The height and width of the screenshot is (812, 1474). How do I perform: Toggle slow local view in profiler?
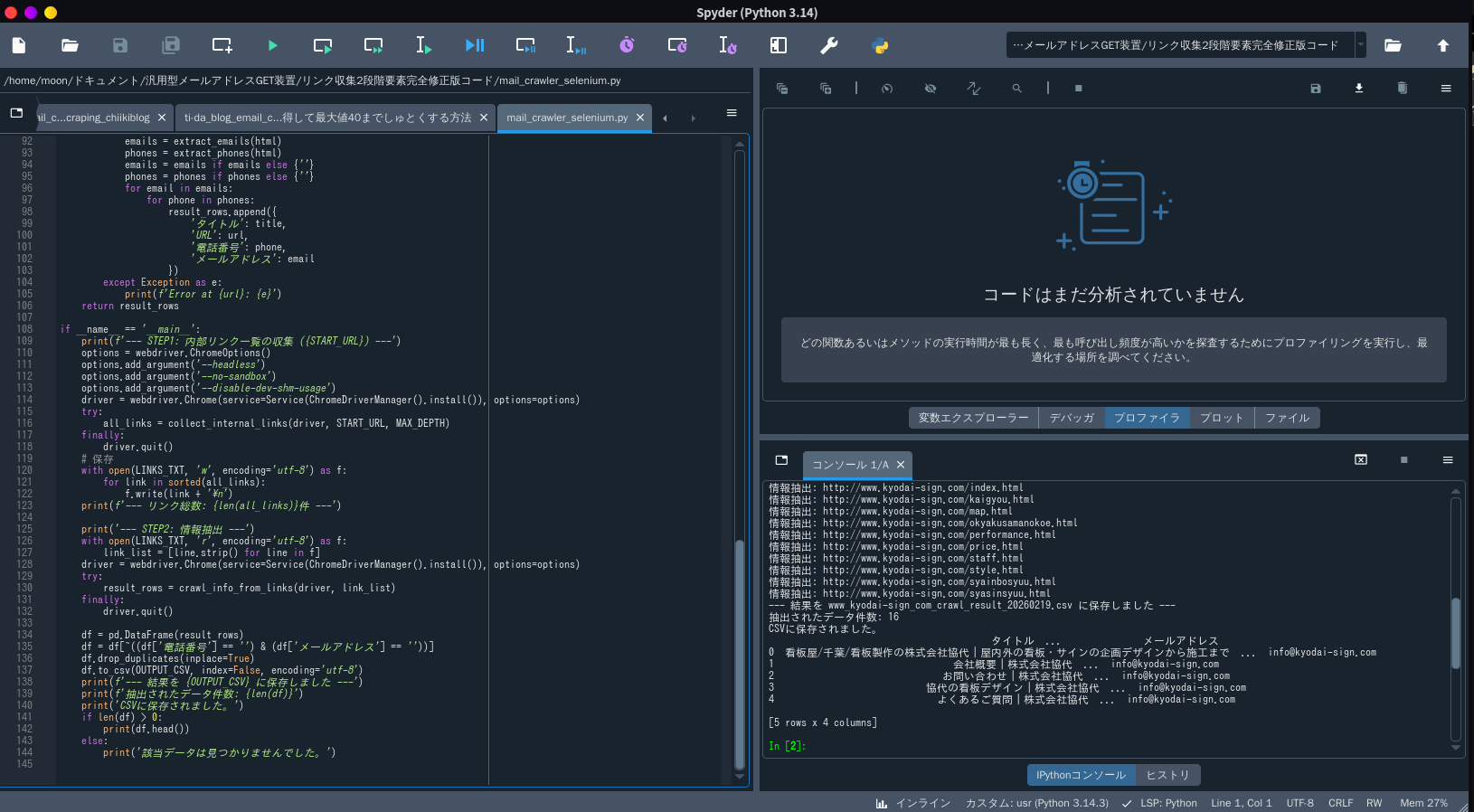pyautogui.click(x=887, y=89)
